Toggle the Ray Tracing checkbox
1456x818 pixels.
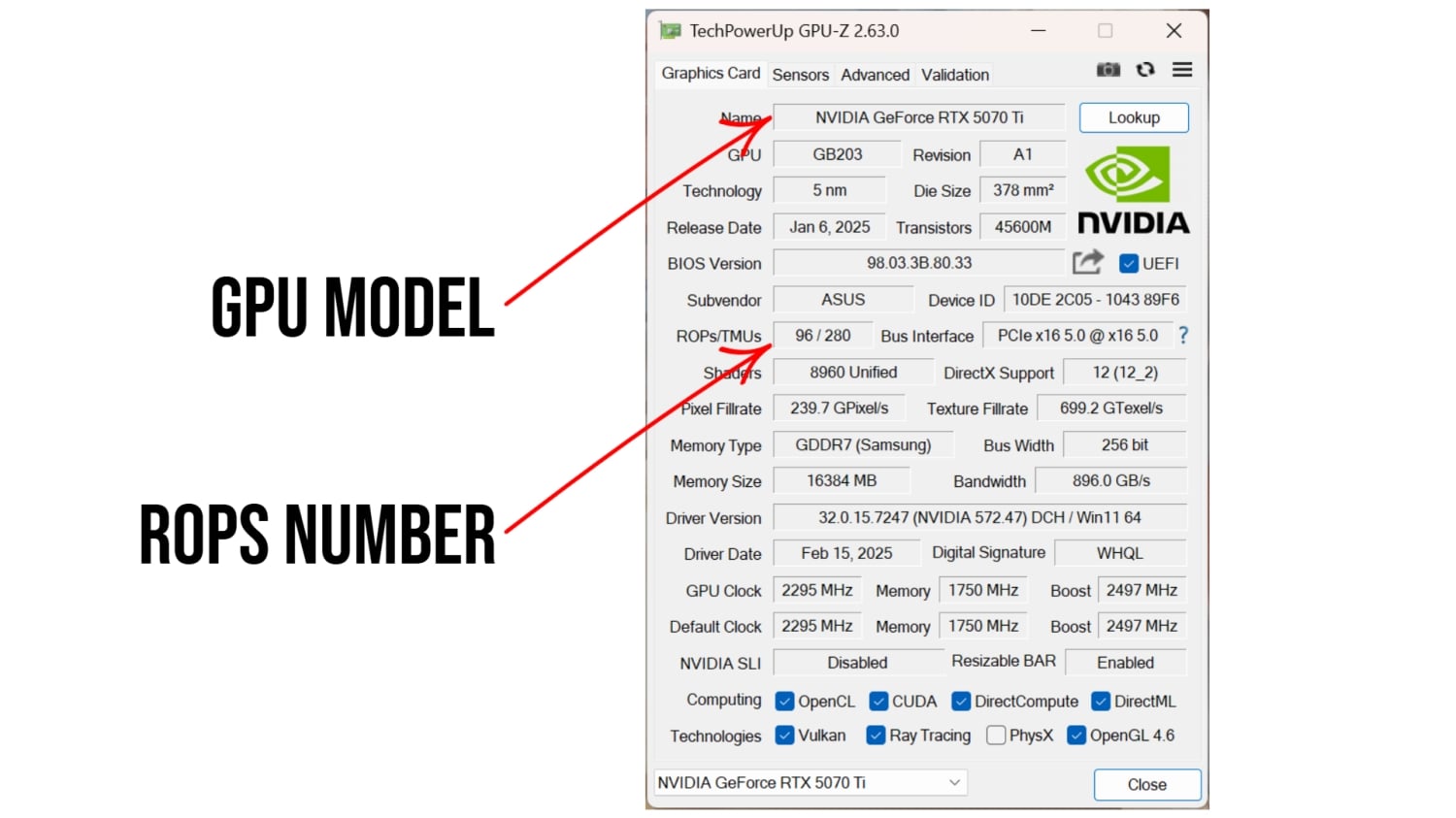875,736
